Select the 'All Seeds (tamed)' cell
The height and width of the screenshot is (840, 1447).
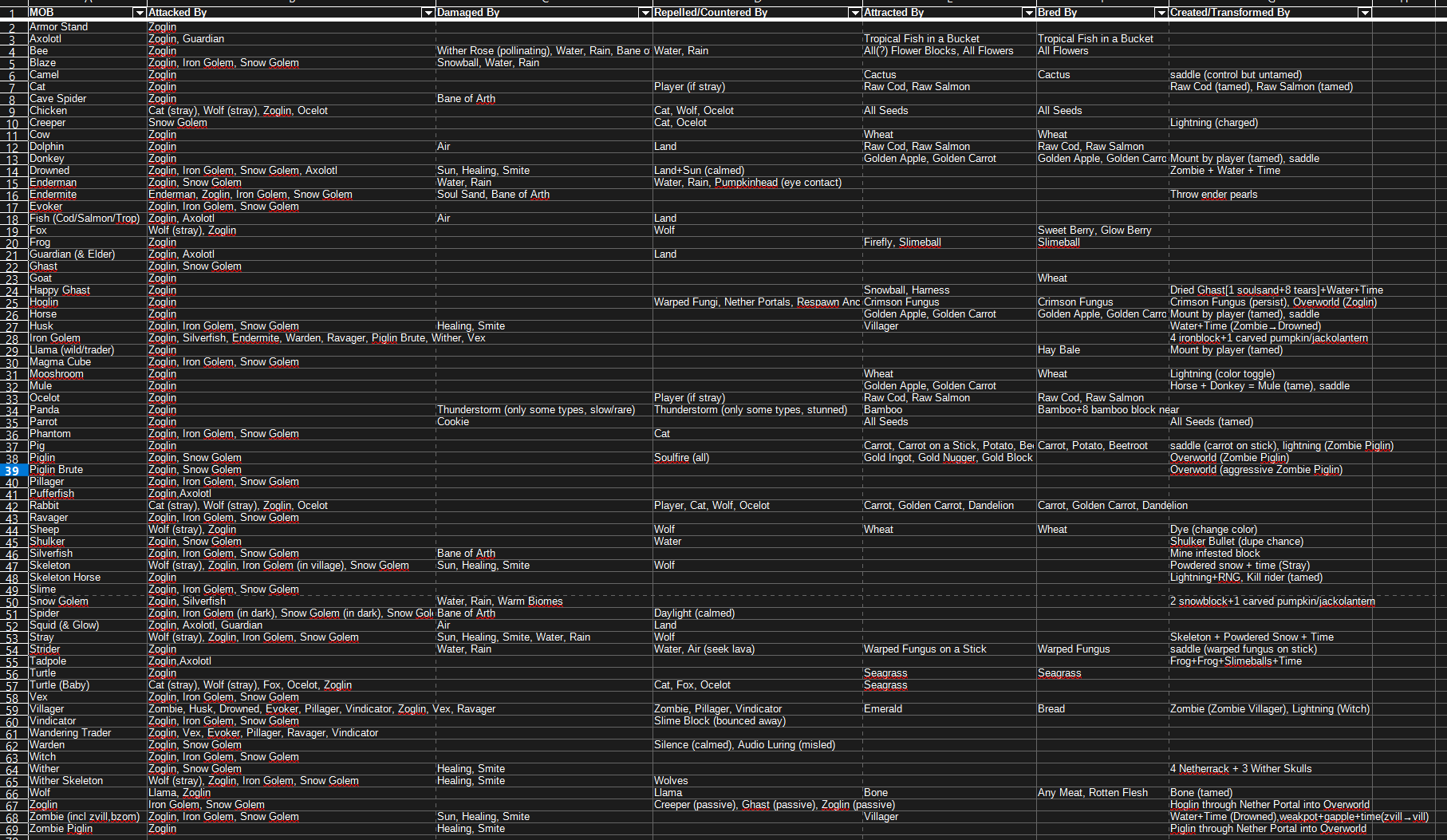point(1270,422)
